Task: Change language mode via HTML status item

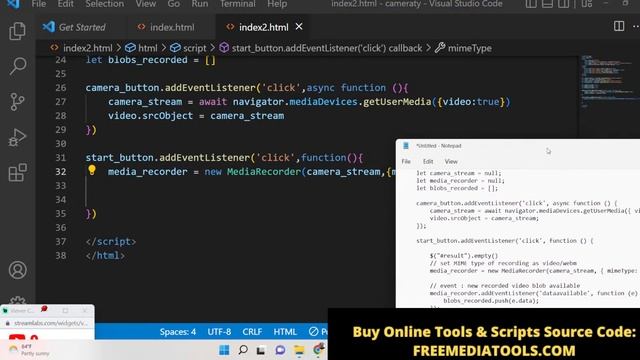Action: pos(285,332)
